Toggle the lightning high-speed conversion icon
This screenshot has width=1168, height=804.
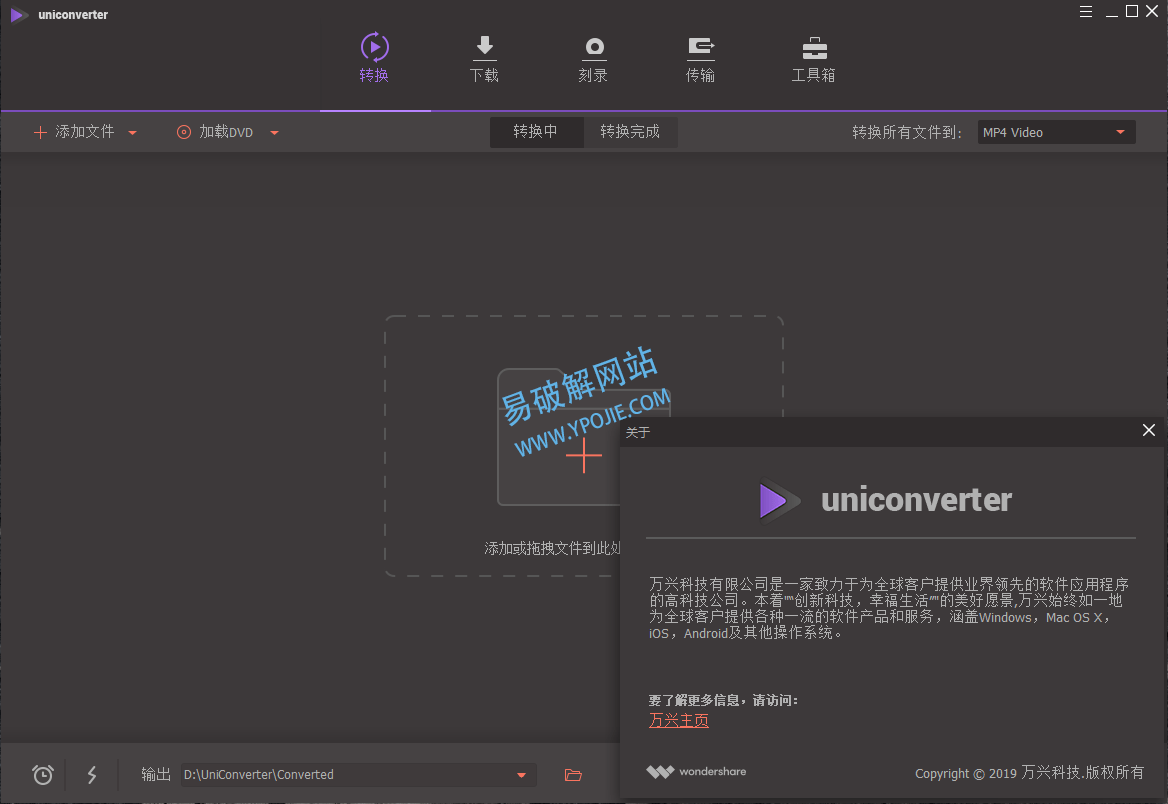click(92, 775)
